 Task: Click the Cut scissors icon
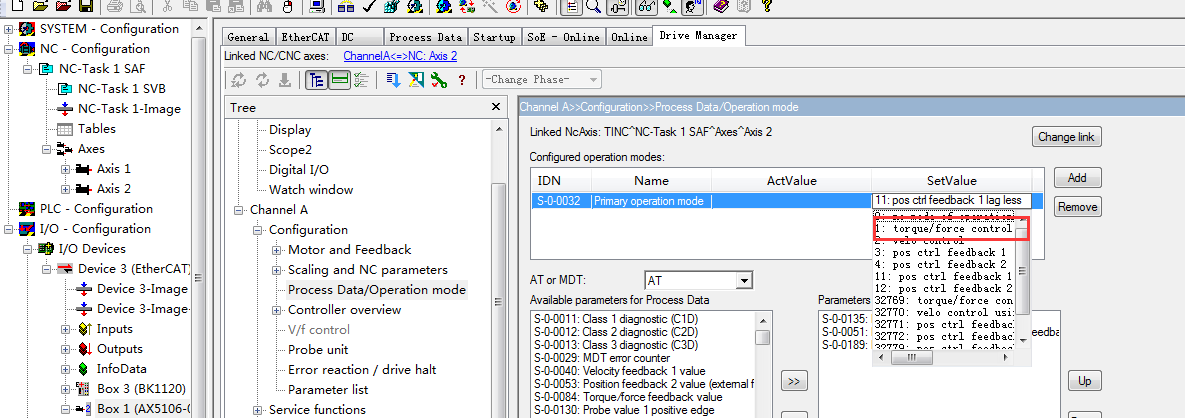coord(168,7)
